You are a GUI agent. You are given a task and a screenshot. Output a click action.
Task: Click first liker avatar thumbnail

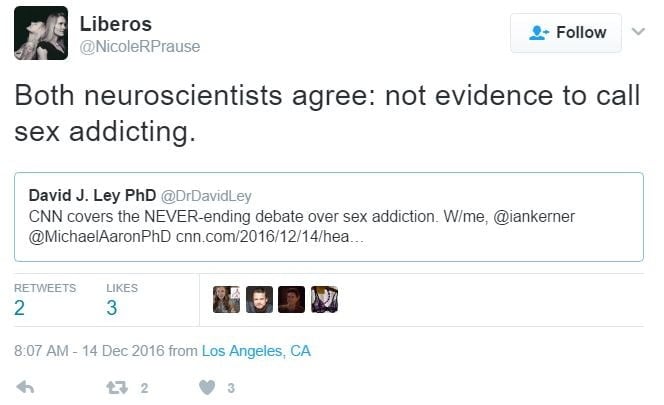click(226, 299)
